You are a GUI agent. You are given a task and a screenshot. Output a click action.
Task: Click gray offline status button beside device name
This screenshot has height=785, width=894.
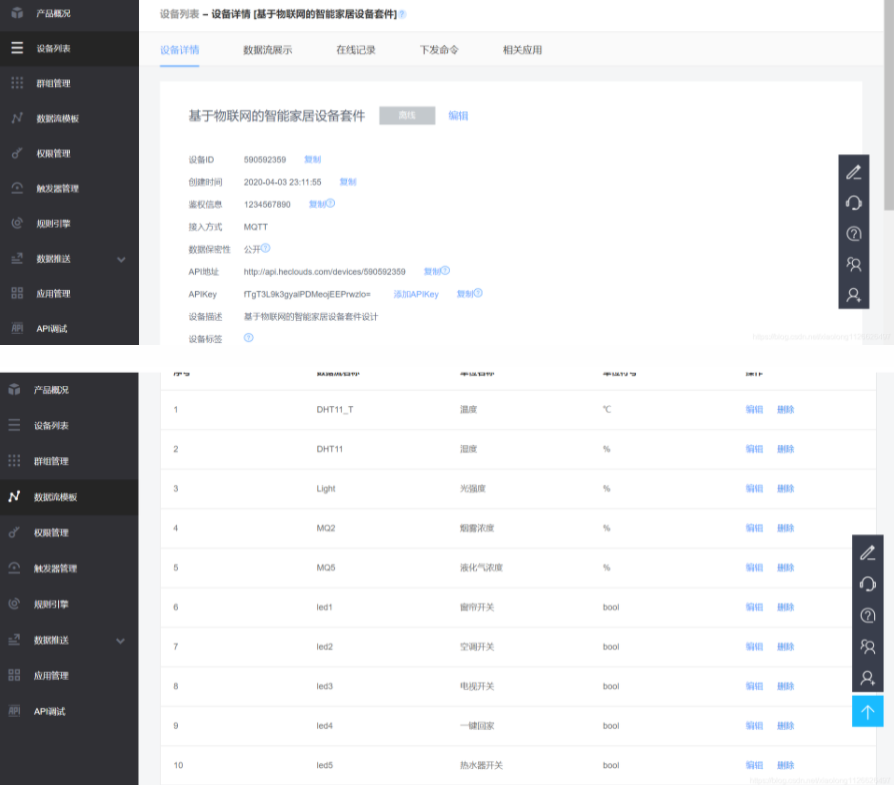[407, 115]
